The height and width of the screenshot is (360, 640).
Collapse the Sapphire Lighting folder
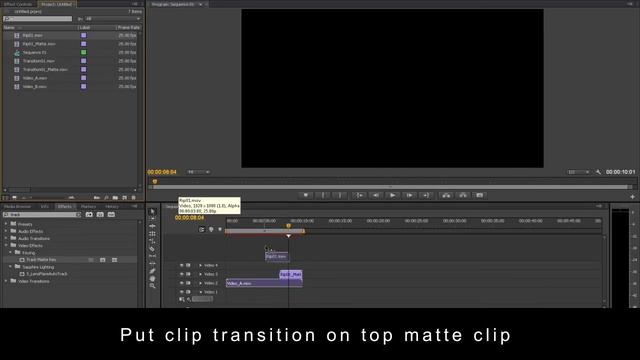(11, 267)
